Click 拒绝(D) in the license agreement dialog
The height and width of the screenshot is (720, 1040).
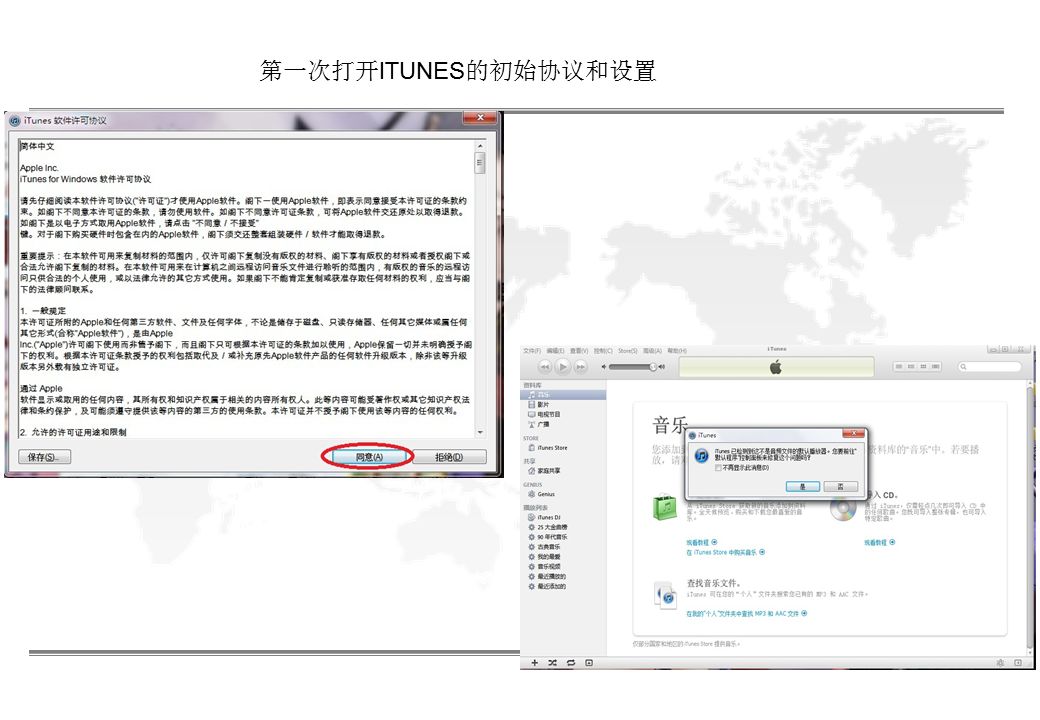click(449, 457)
